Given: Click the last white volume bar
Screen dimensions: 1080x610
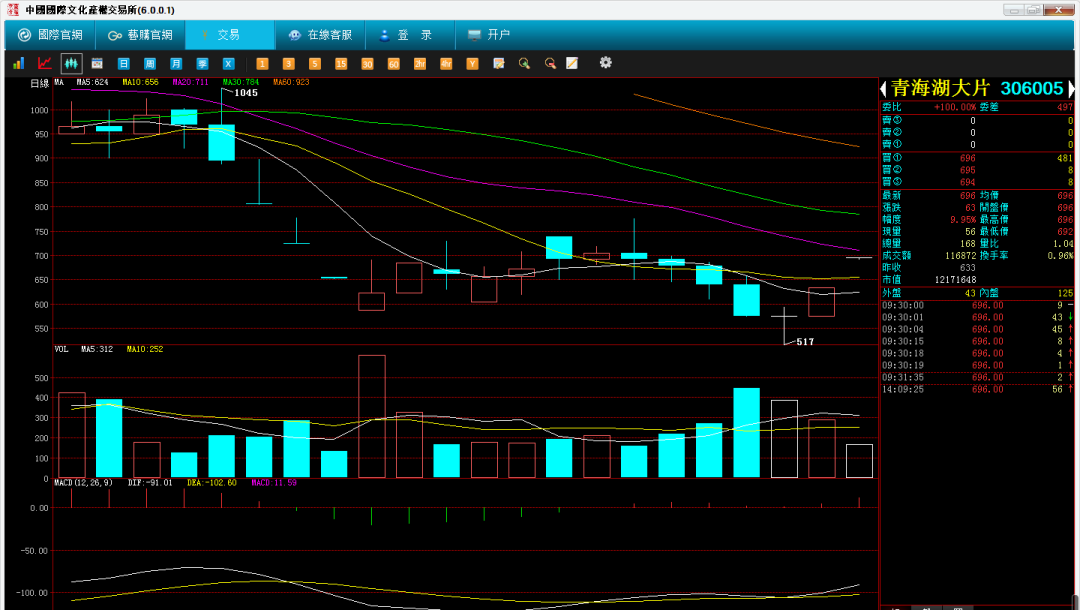Looking at the screenshot, I should [859, 461].
